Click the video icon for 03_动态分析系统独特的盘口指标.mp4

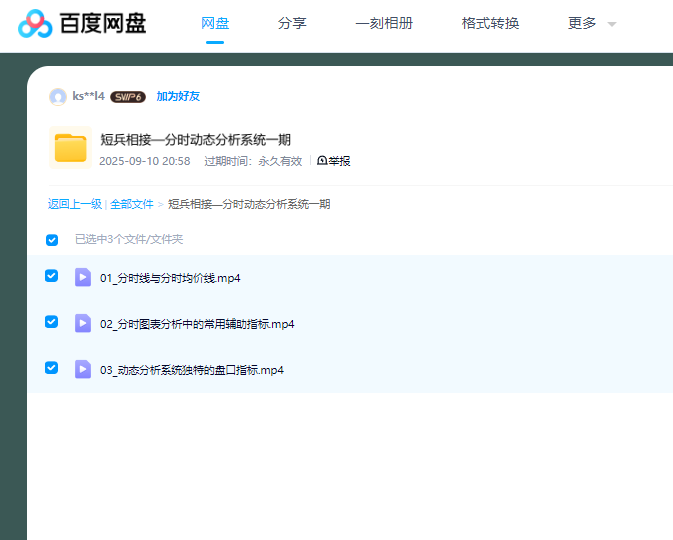coord(83,369)
